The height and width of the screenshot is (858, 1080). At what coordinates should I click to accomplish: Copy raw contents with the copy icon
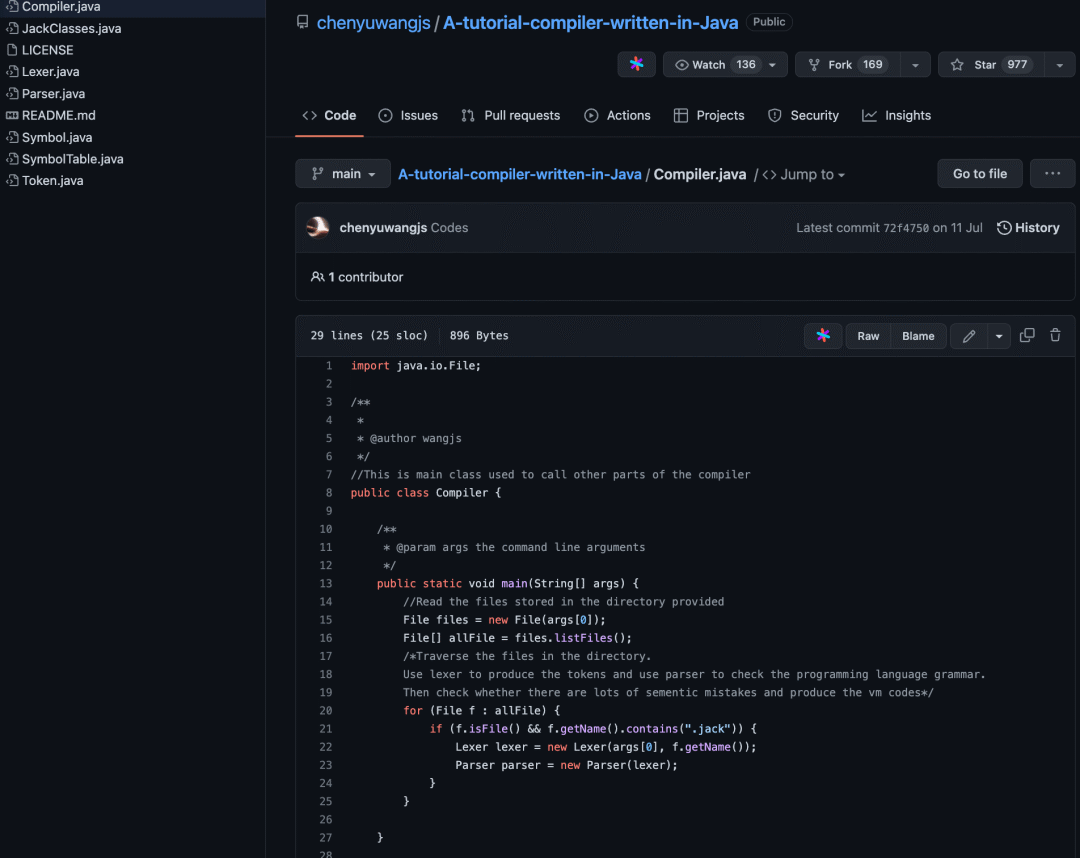tap(1027, 335)
